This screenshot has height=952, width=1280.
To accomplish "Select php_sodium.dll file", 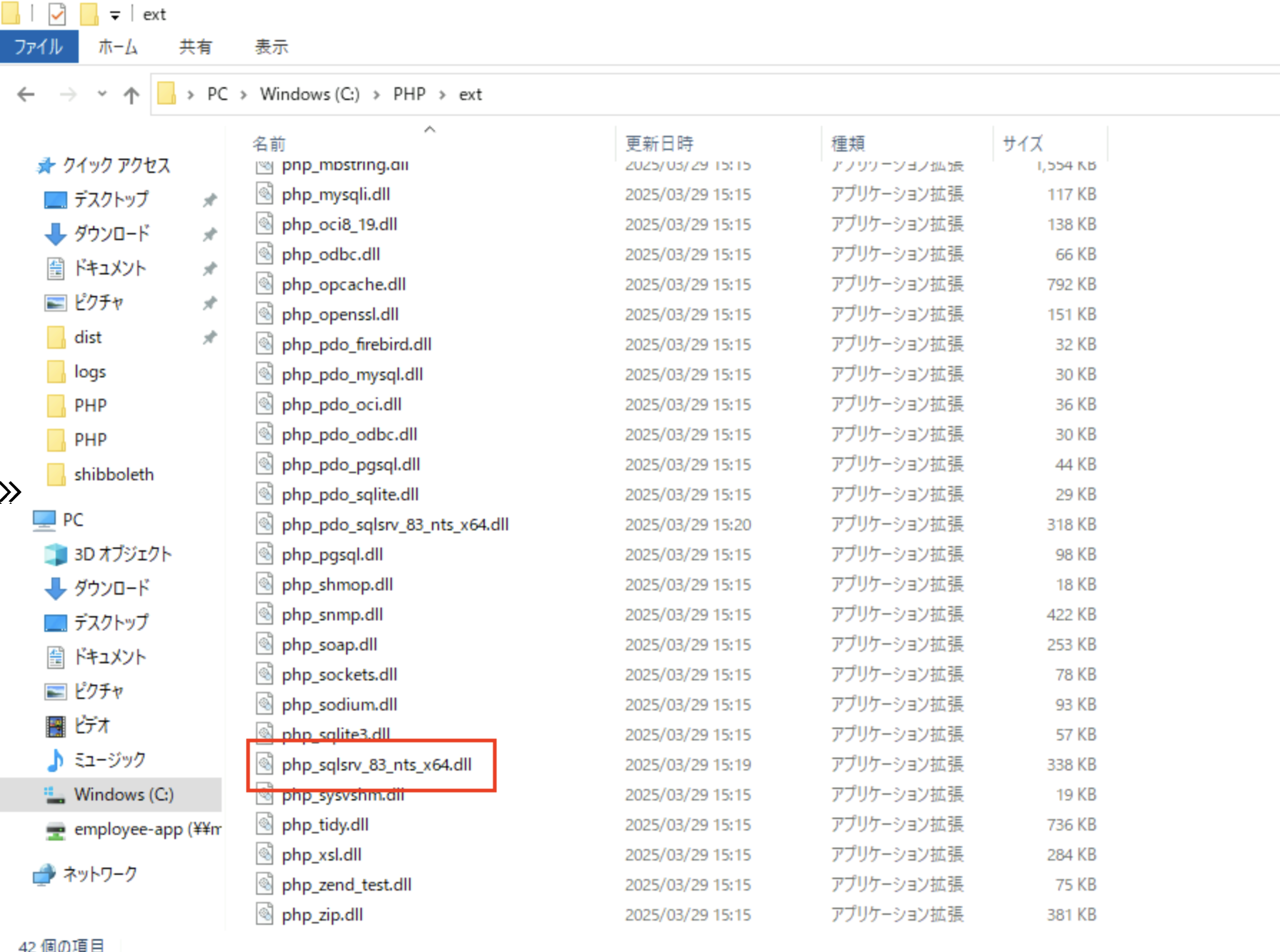I will point(340,705).
